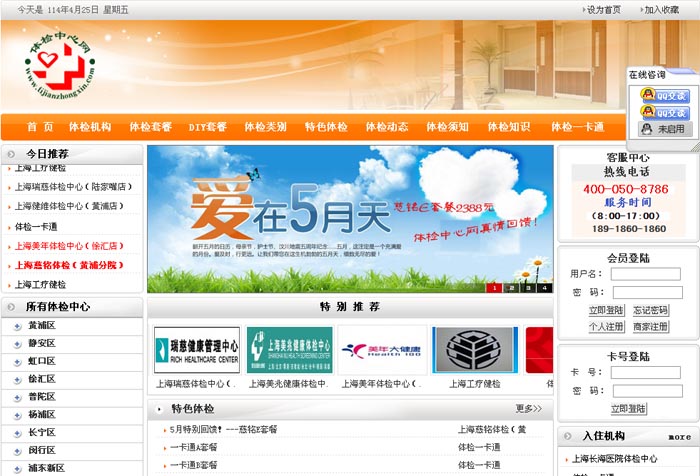
Task: Click 上海美年体检中心 caption under logos
Action: [382, 384]
